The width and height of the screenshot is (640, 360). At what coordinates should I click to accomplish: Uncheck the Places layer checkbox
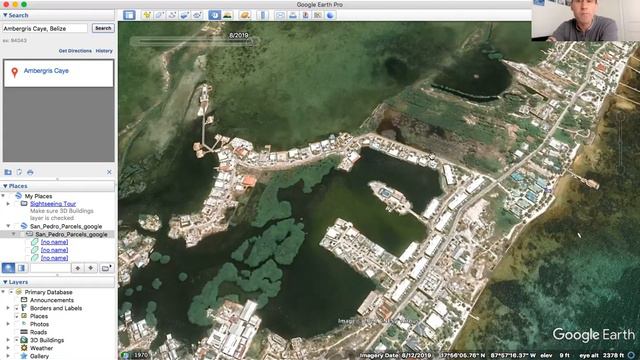(17, 316)
